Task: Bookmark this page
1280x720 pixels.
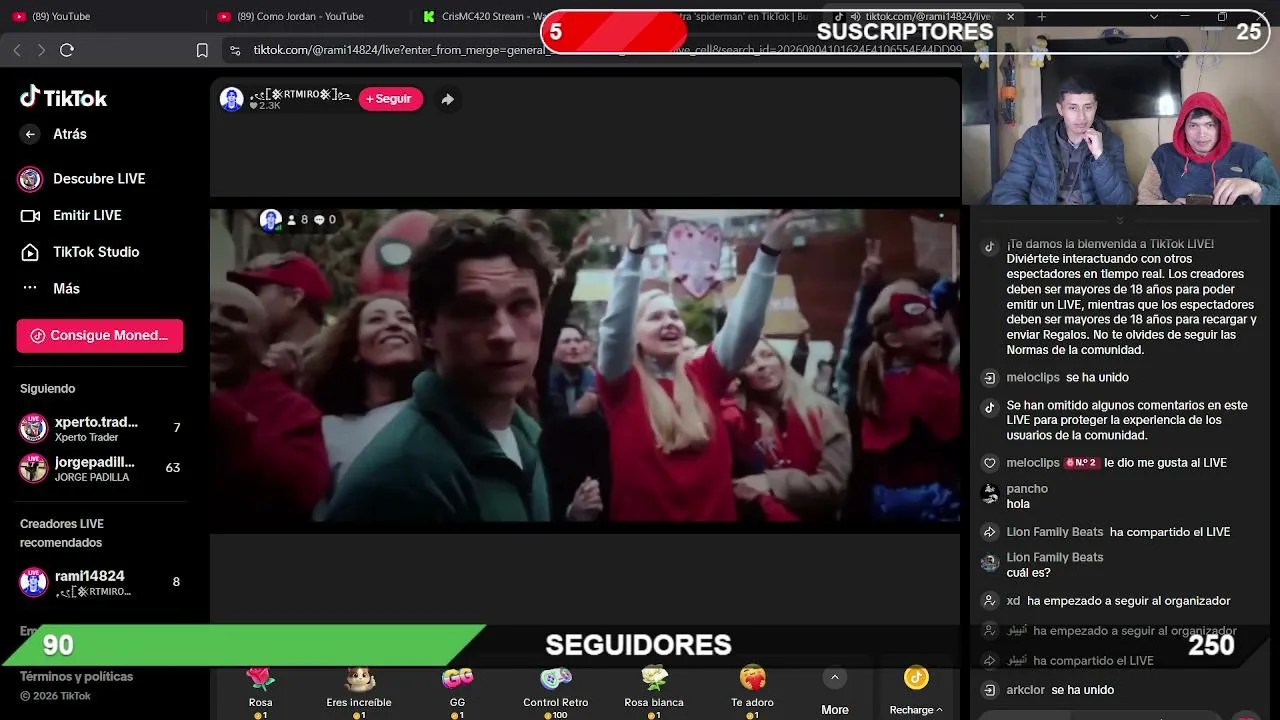Action: pyautogui.click(x=202, y=50)
